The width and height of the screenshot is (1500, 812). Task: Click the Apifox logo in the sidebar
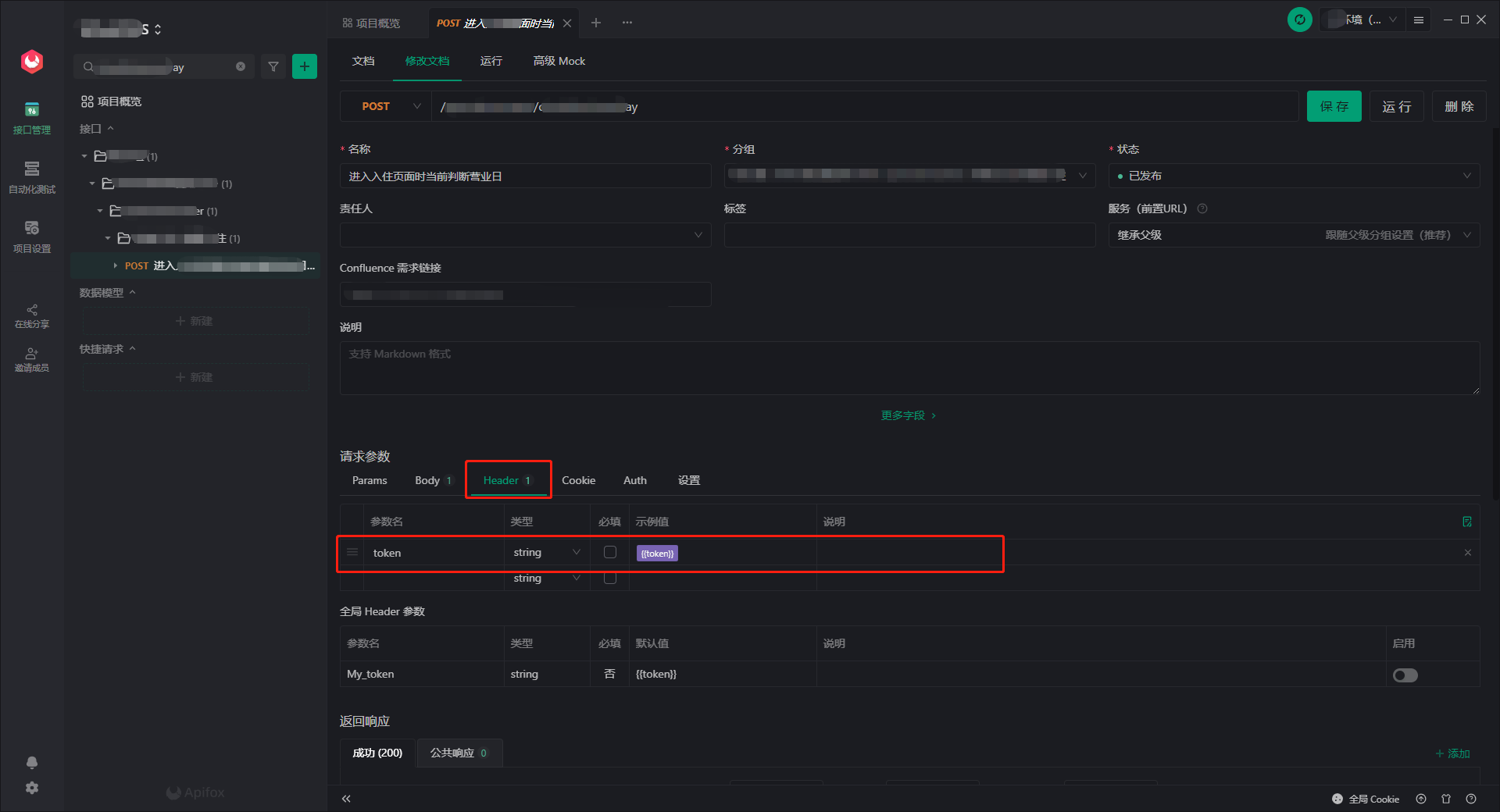32,61
